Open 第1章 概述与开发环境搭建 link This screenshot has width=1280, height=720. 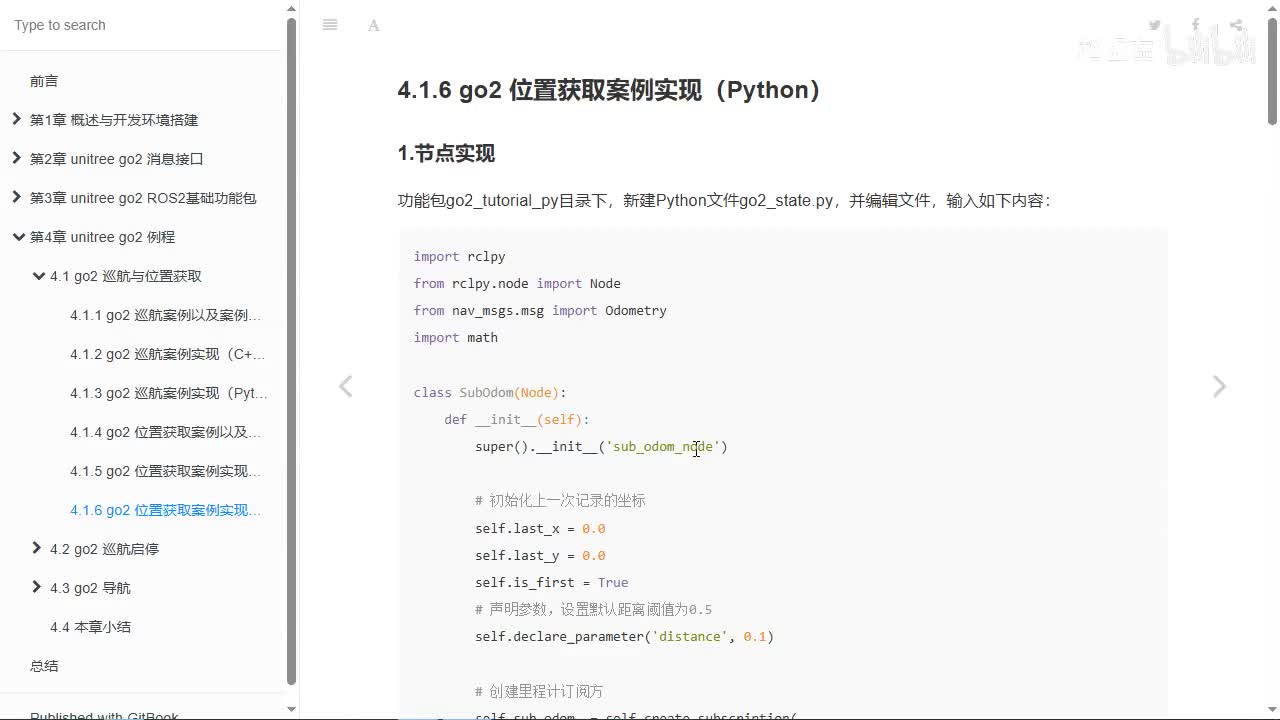(114, 120)
